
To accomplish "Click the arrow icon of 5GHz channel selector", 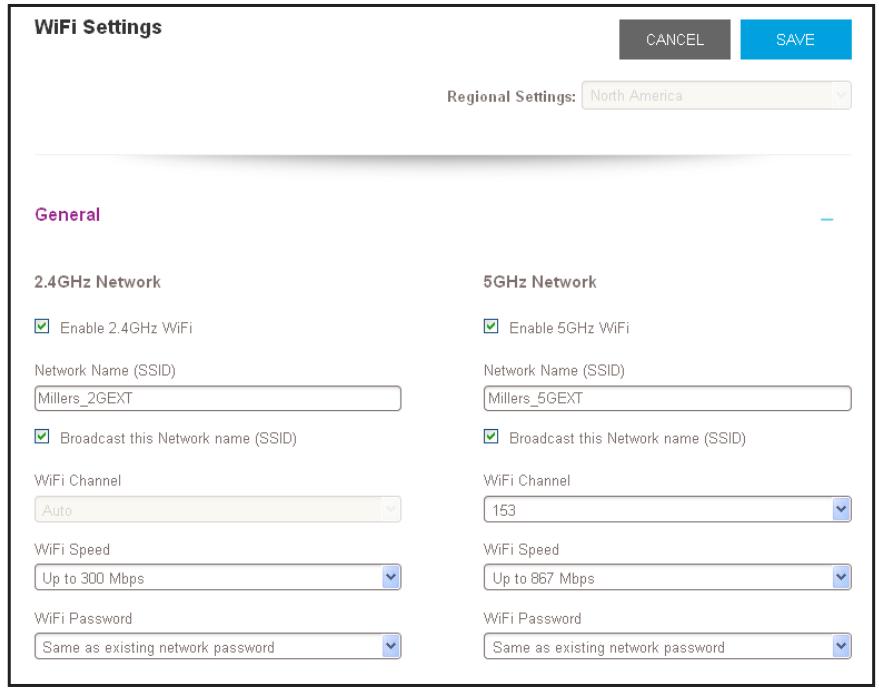I will (841, 510).
